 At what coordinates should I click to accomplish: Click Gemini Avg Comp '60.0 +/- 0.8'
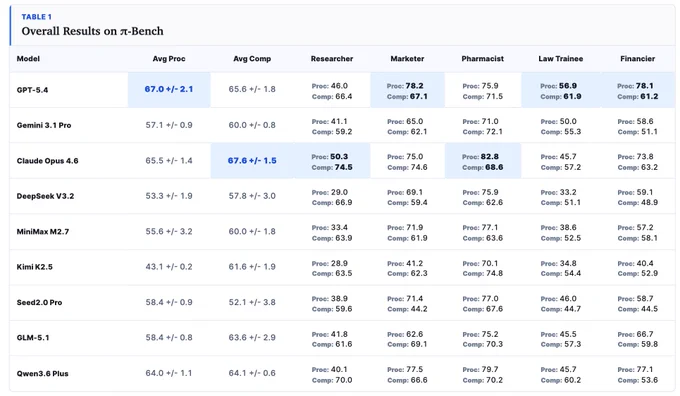coord(252,125)
